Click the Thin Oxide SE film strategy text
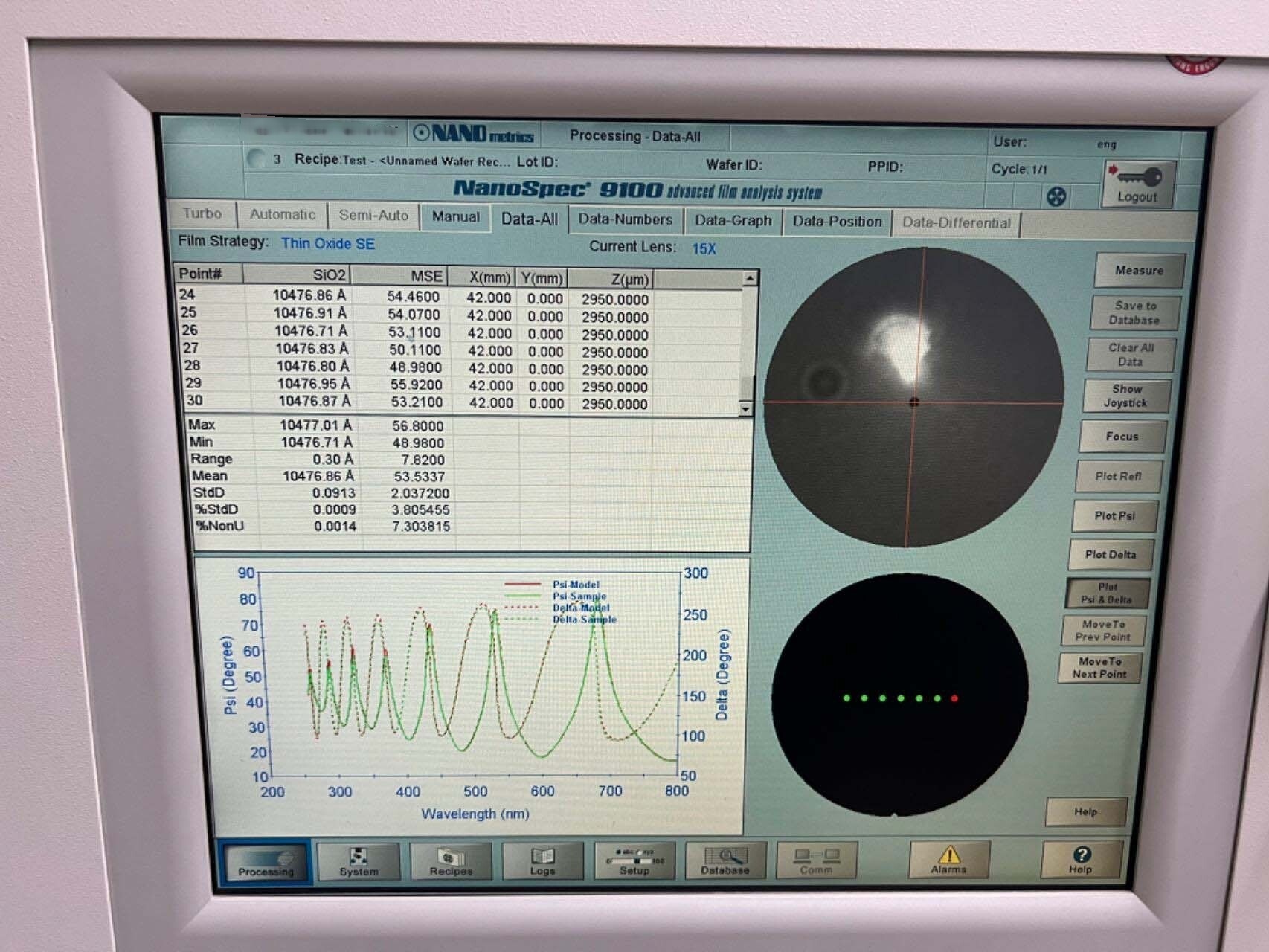 [x=327, y=243]
